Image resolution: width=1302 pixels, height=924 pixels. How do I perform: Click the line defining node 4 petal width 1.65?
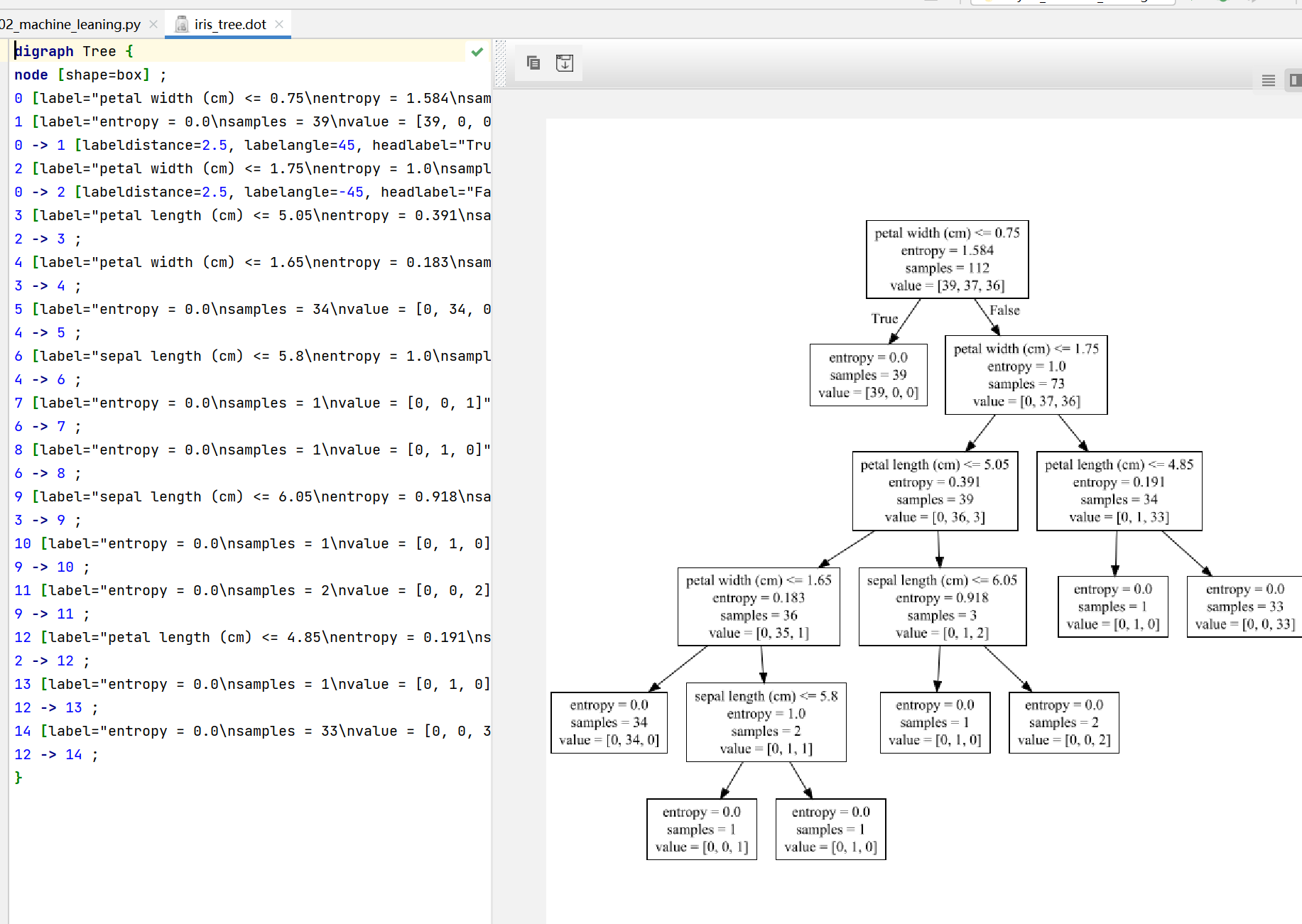(253, 262)
